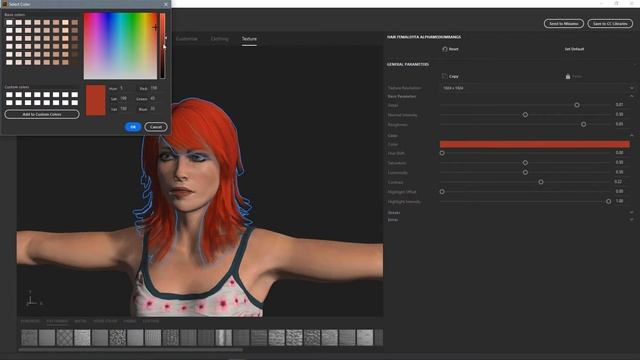Click the Normal Intensity slider handle

click(x=525, y=115)
